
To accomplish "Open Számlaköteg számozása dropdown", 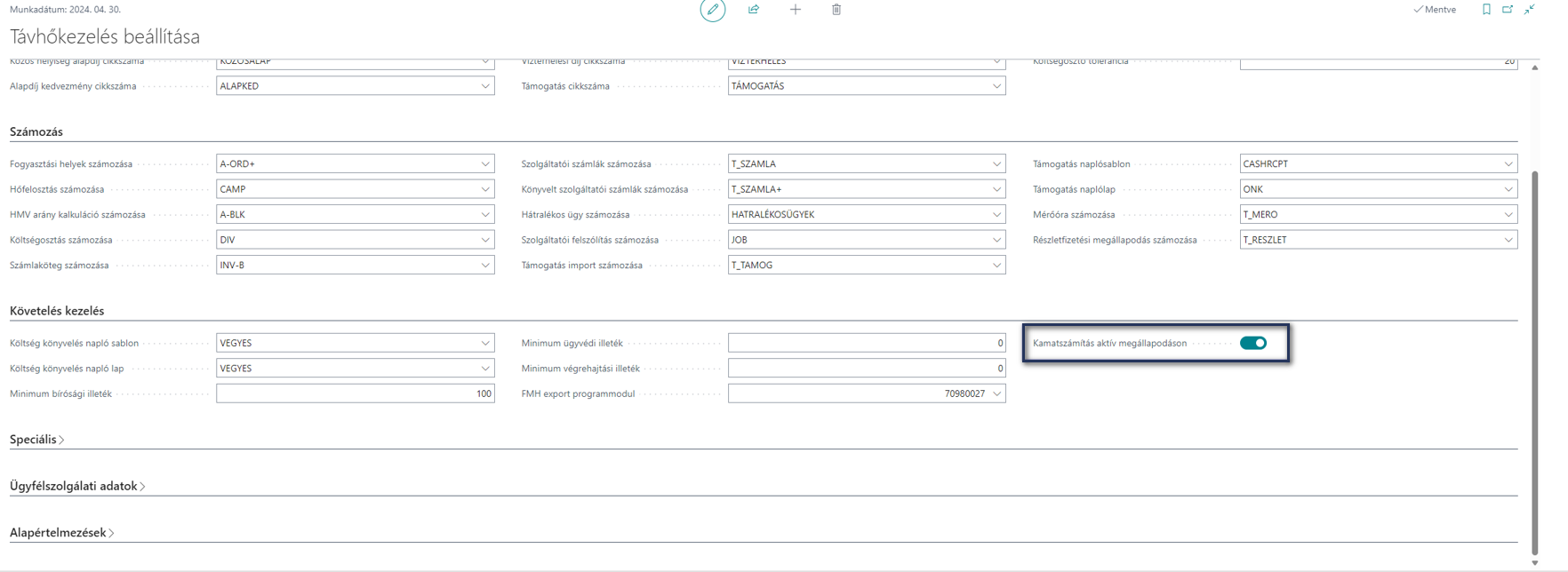I will 485,266.
